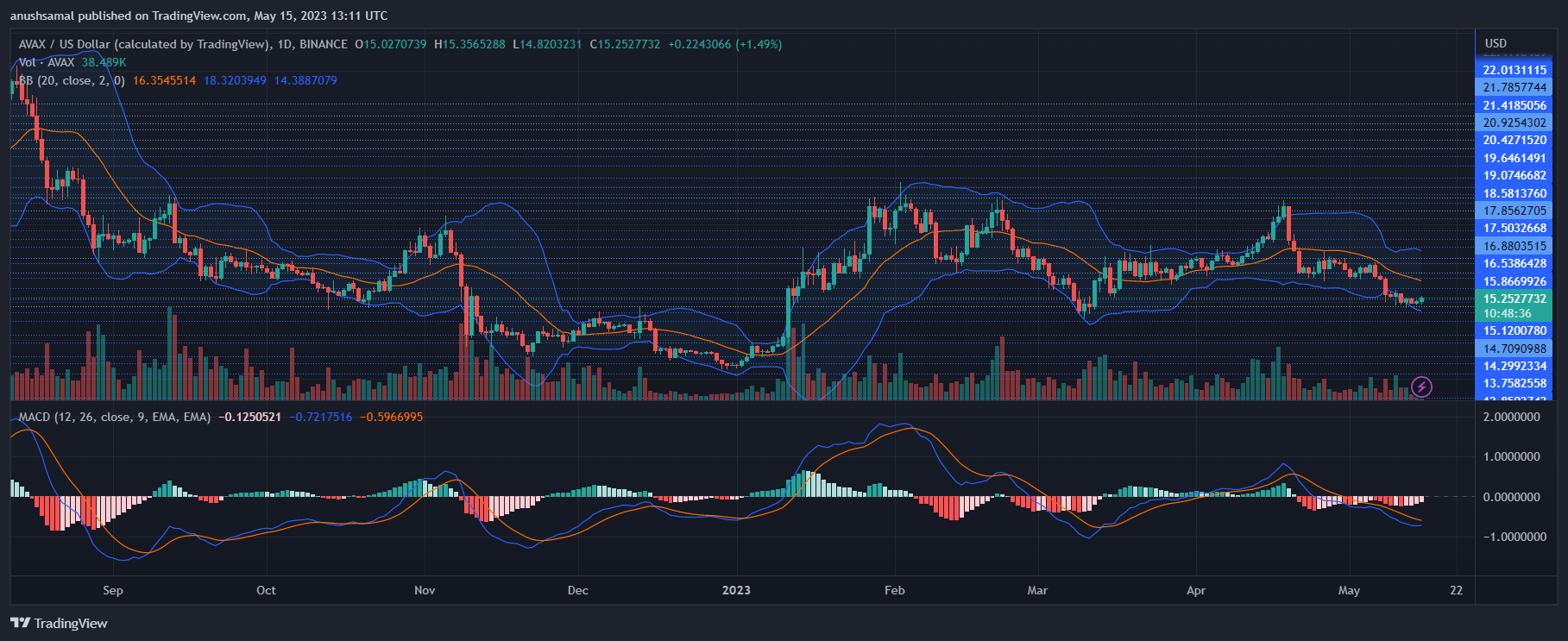Click the Sep label on the time axis
The width and height of the screenshot is (1568, 641).
[113, 590]
